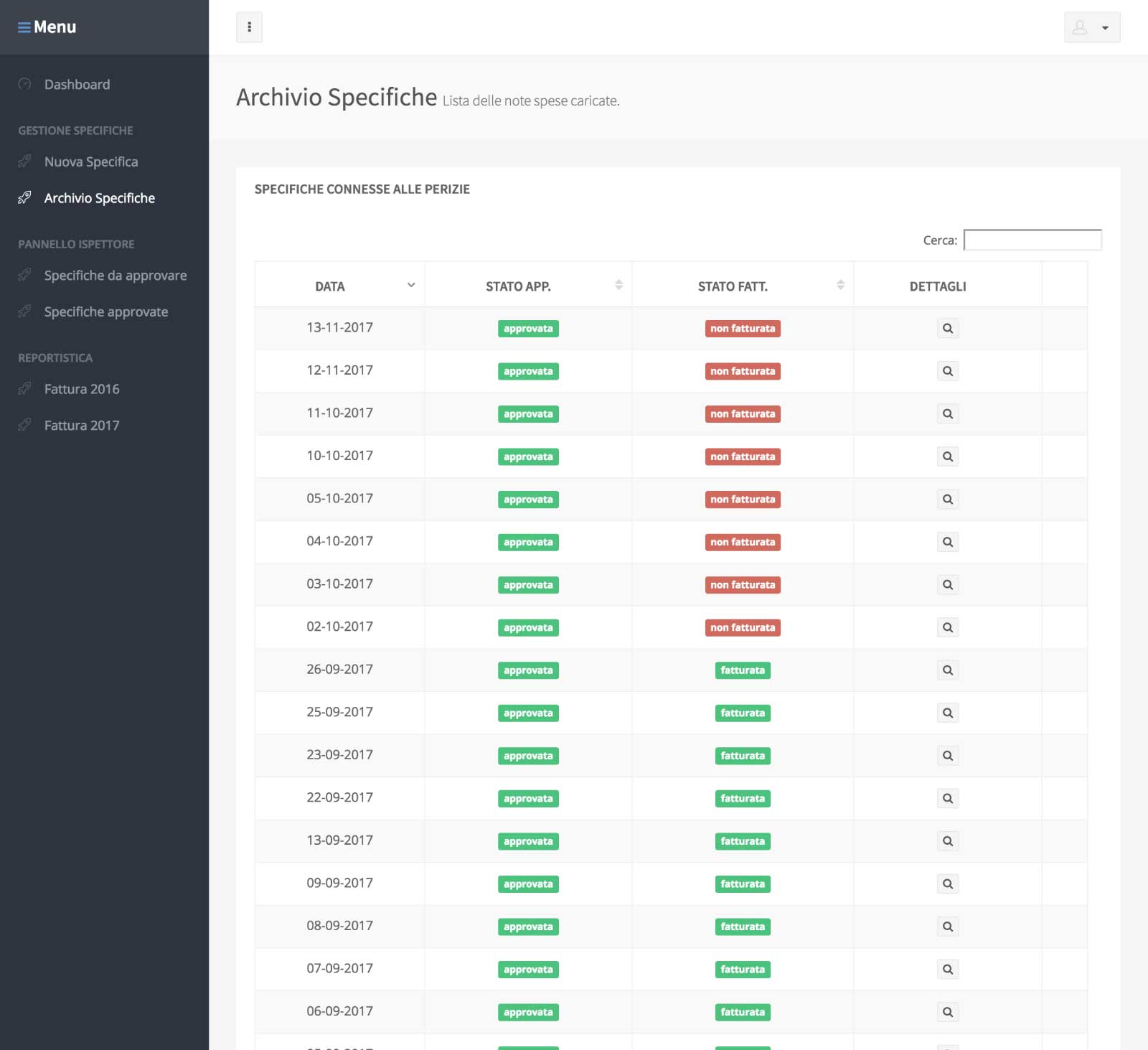Click the 'non fatturata' badge for 04-10-2017
1148x1050 pixels.
point(743,542)
